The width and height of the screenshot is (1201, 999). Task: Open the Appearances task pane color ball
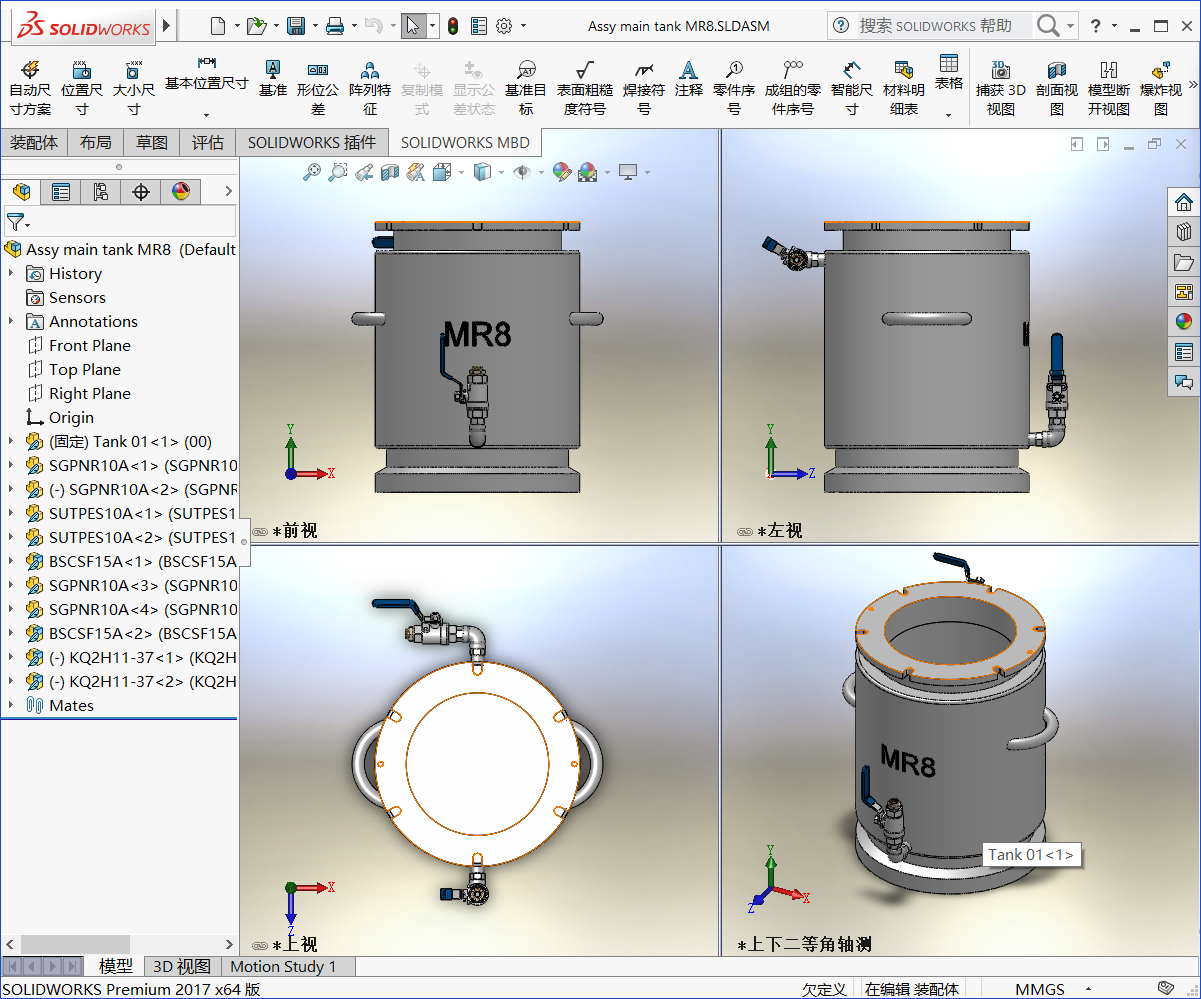click(1184, 322)
